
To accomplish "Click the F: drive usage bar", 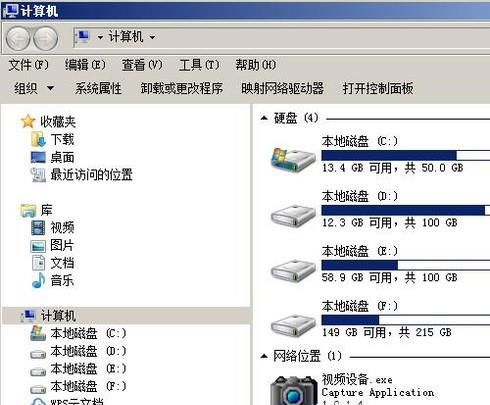I will pyautogui.click(x=406, y=320).
